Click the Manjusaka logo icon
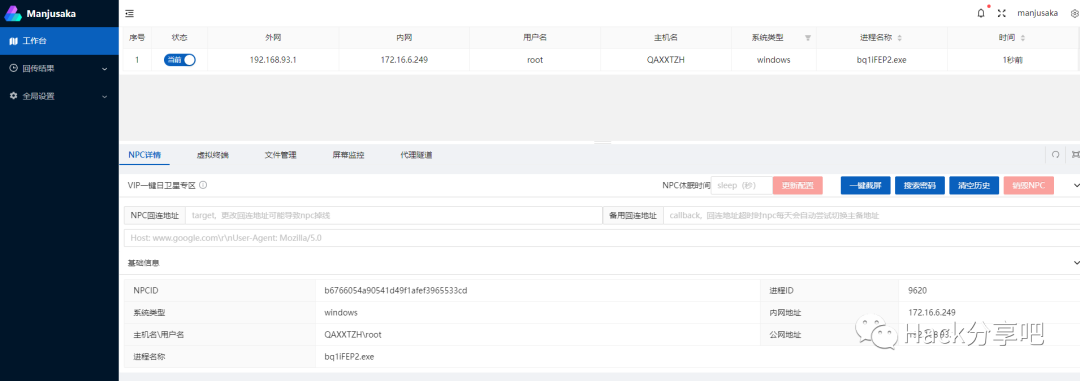 pyautogui.click(x=13, y=13)
